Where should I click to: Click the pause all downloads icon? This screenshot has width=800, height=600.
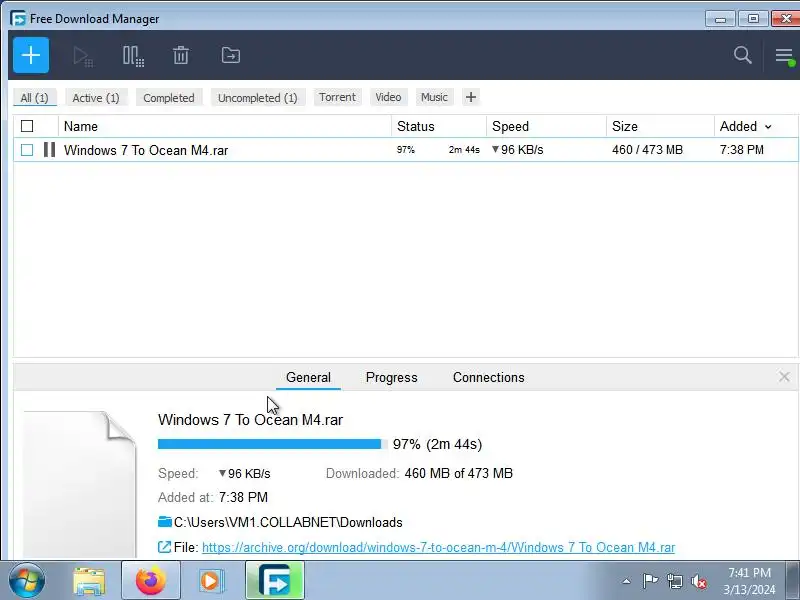click(x=133, y=56)
